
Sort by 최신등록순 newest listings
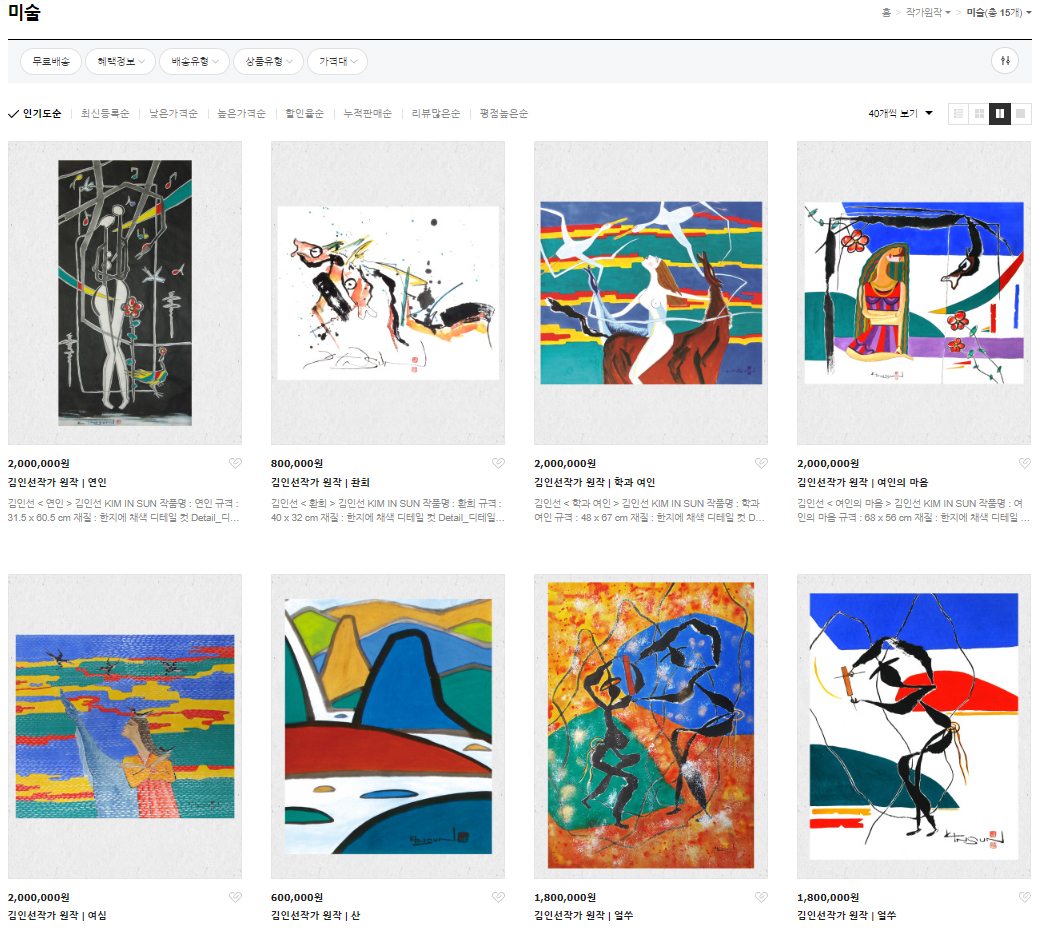click(x=105, y=113)
